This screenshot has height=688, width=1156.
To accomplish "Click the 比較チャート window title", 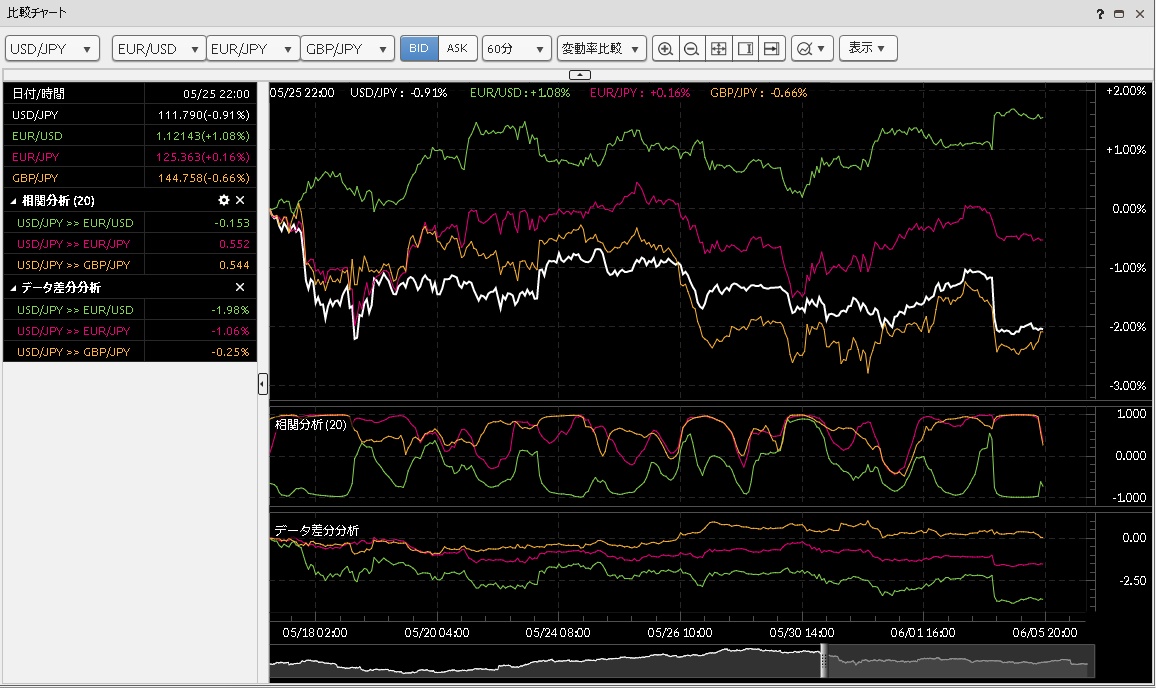I will pos(36,13).
